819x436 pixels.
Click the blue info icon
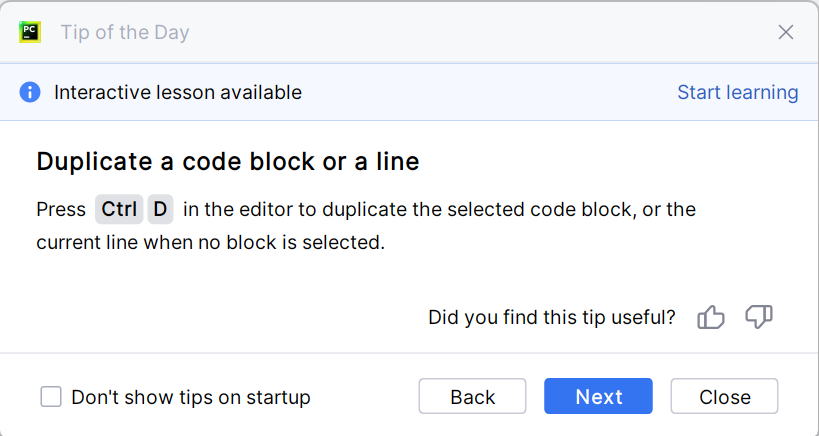point(30,93)
